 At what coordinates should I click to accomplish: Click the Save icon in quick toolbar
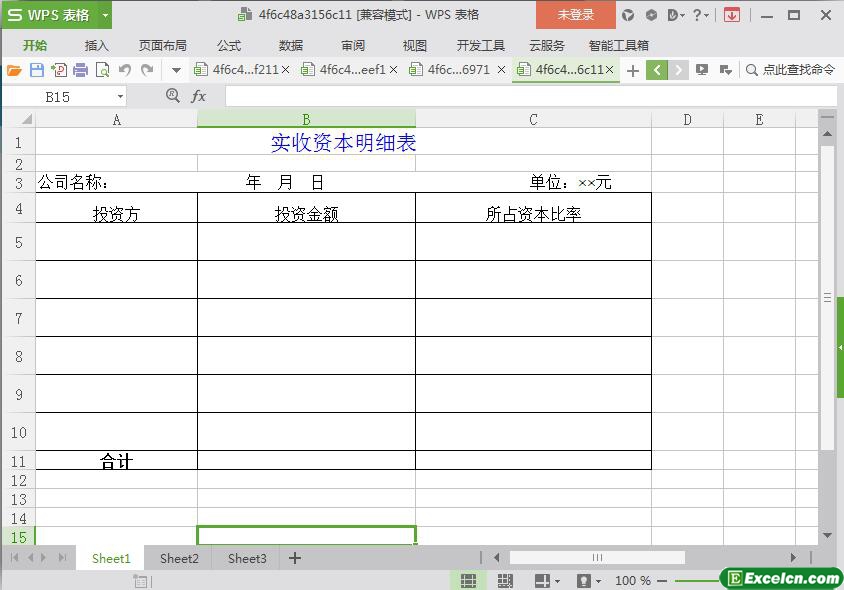point(37,70)
